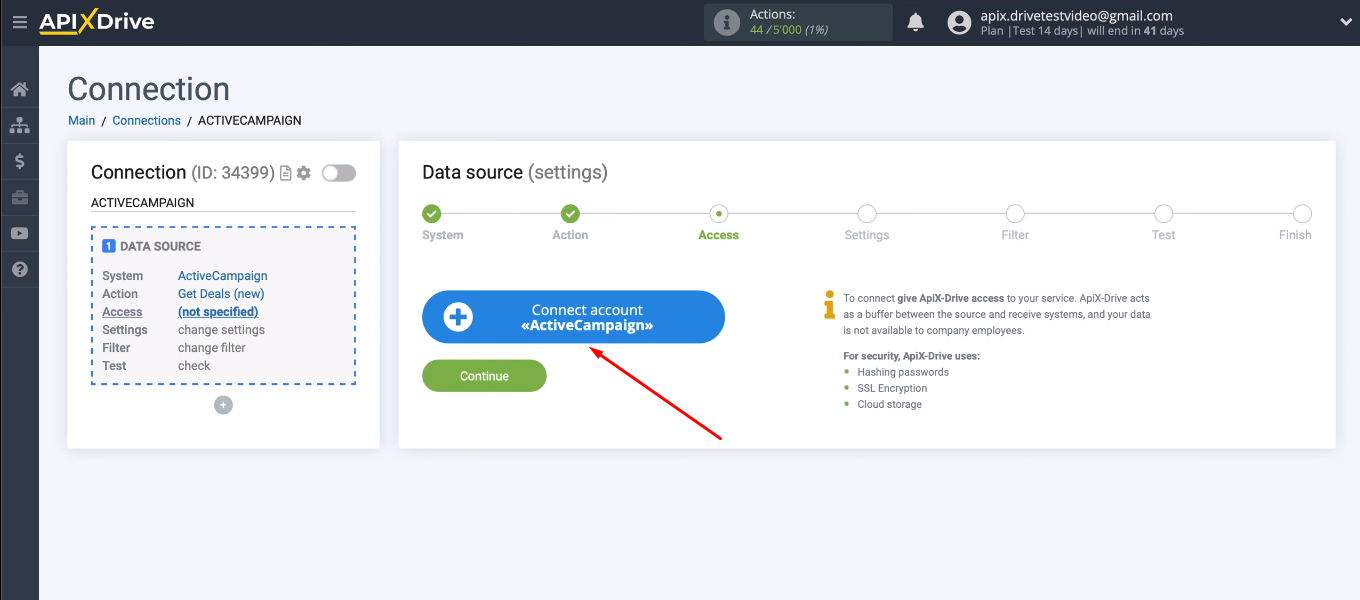Screen dimensions: 1360x600
Task: Open the "Get Deals (new)" action link
Action: pyautogui.click(x=220, y=293)
